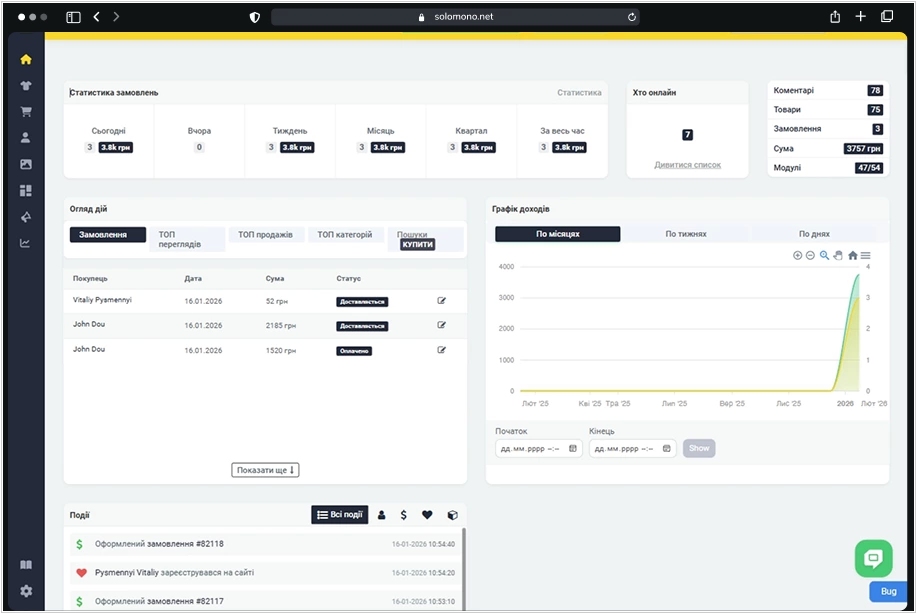The width and height of the screenshot is (916, 613).
Task: Edit the 2185 грн John Dou order
Action: tap(441, 325)
